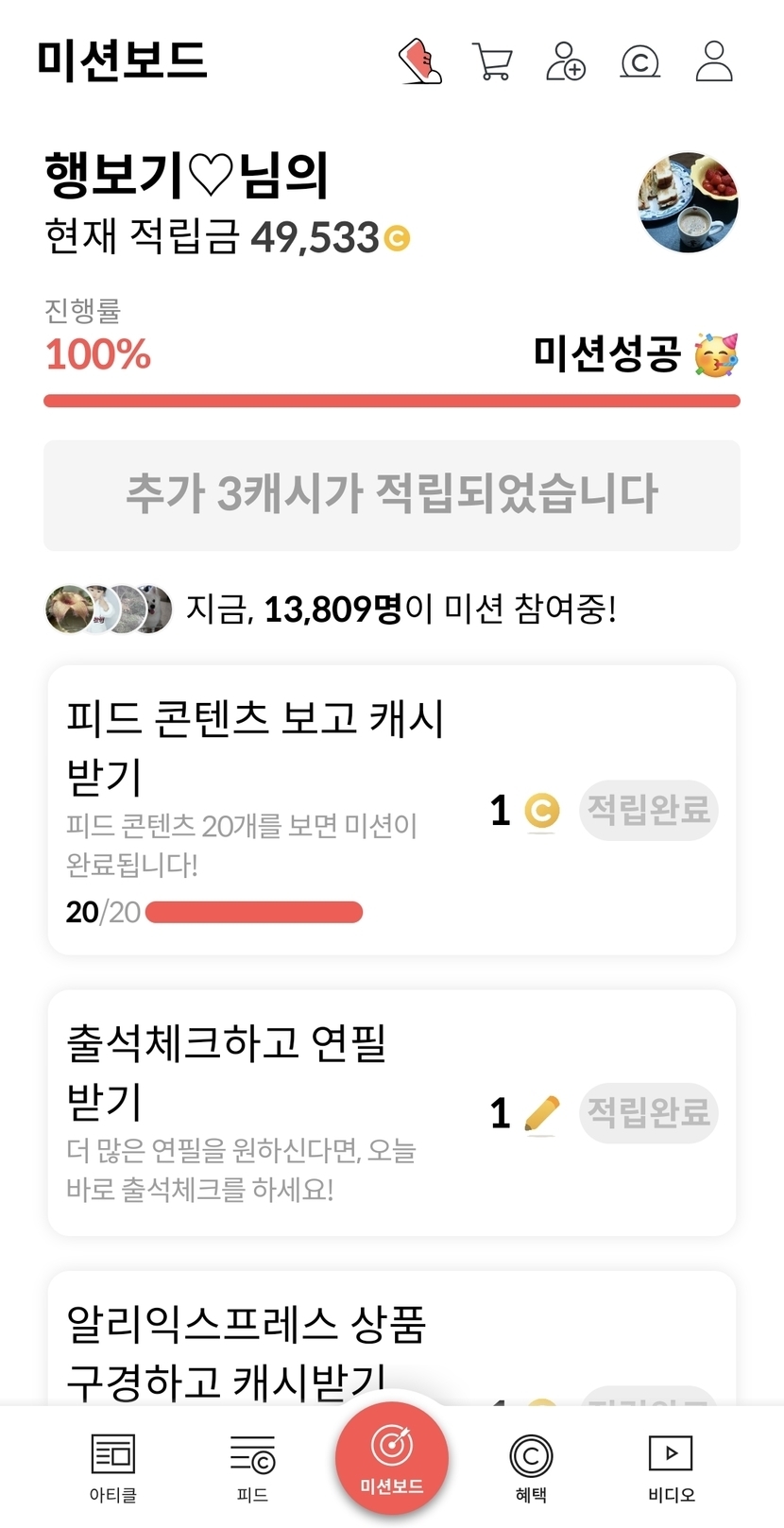The image size is (784, 1528).
Task: Open the user profile photo
Action: [x=688, y=202]
